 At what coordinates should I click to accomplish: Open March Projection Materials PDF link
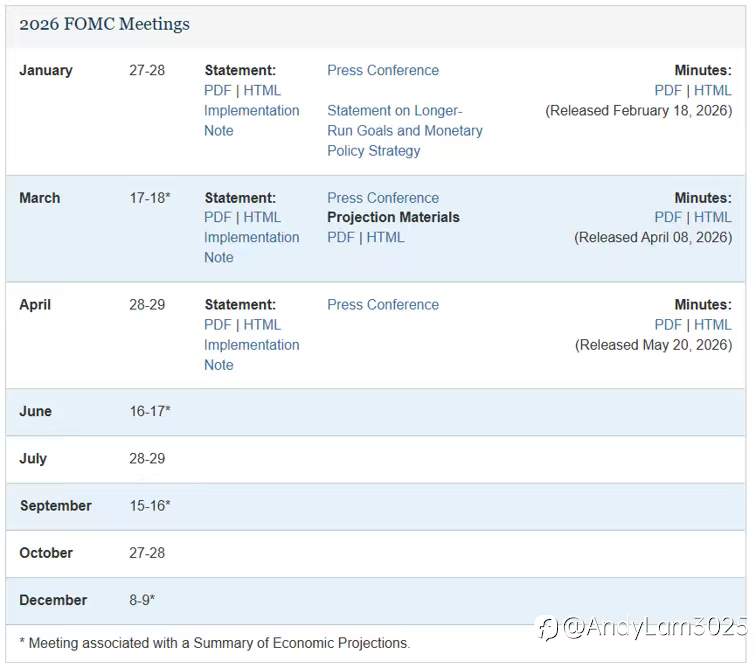point(341,237)
